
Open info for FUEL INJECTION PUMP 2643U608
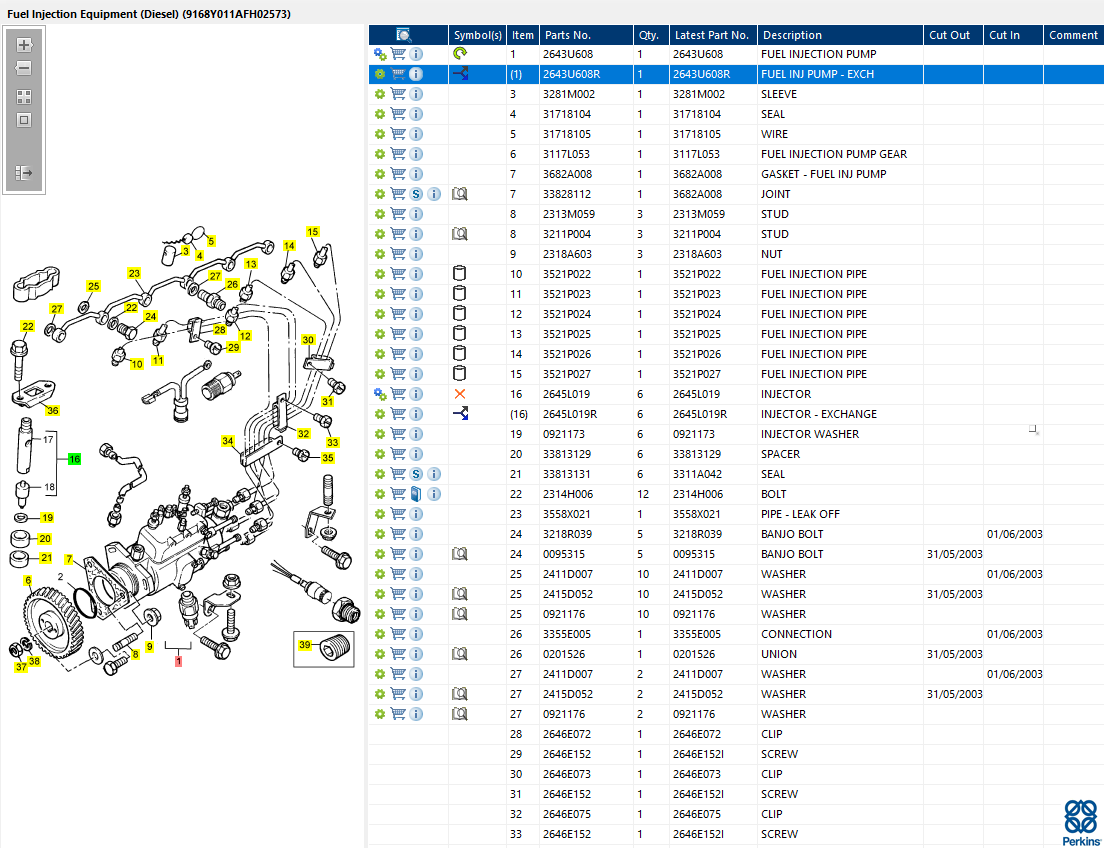coord(416,54)
